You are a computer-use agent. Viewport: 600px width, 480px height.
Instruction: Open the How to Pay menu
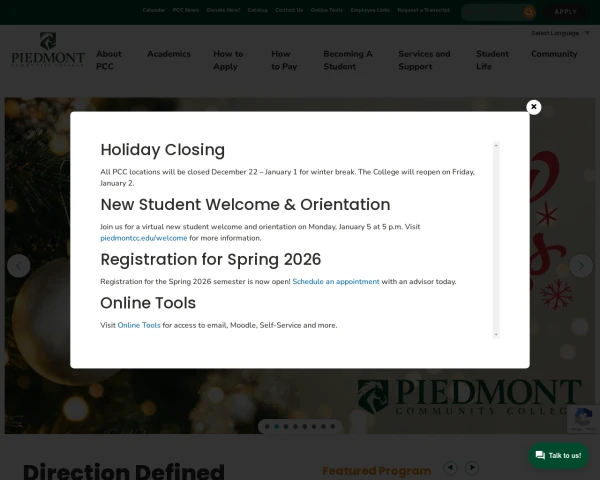coord(284,60)
